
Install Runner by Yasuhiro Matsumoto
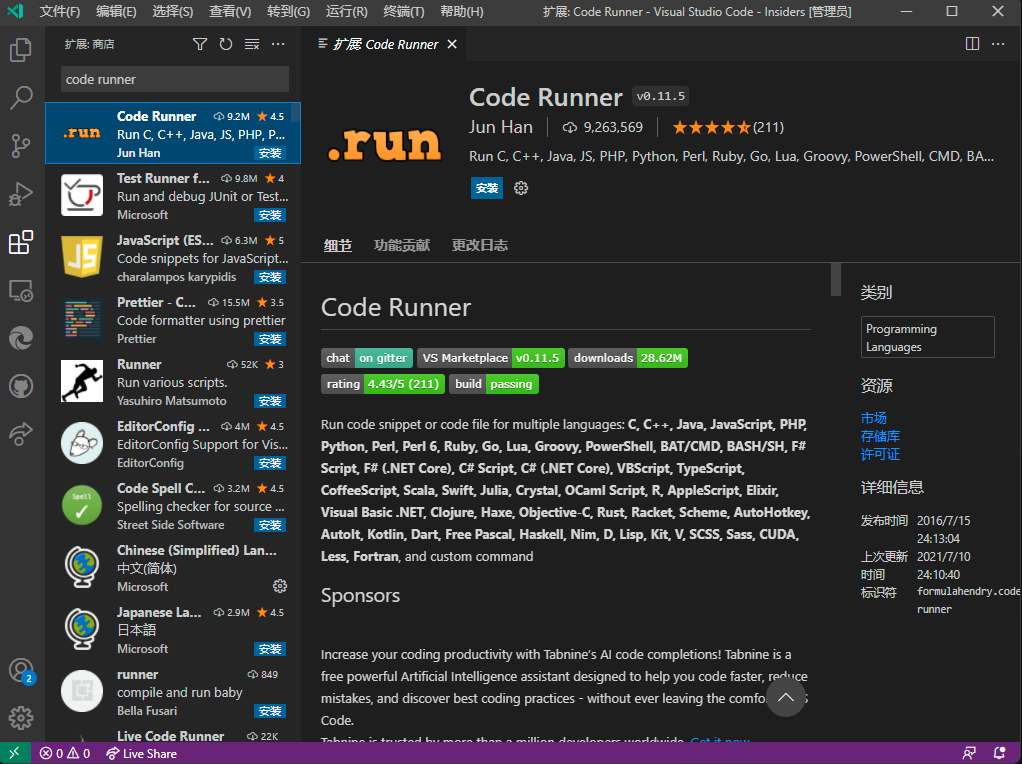(x=270, y=401)
